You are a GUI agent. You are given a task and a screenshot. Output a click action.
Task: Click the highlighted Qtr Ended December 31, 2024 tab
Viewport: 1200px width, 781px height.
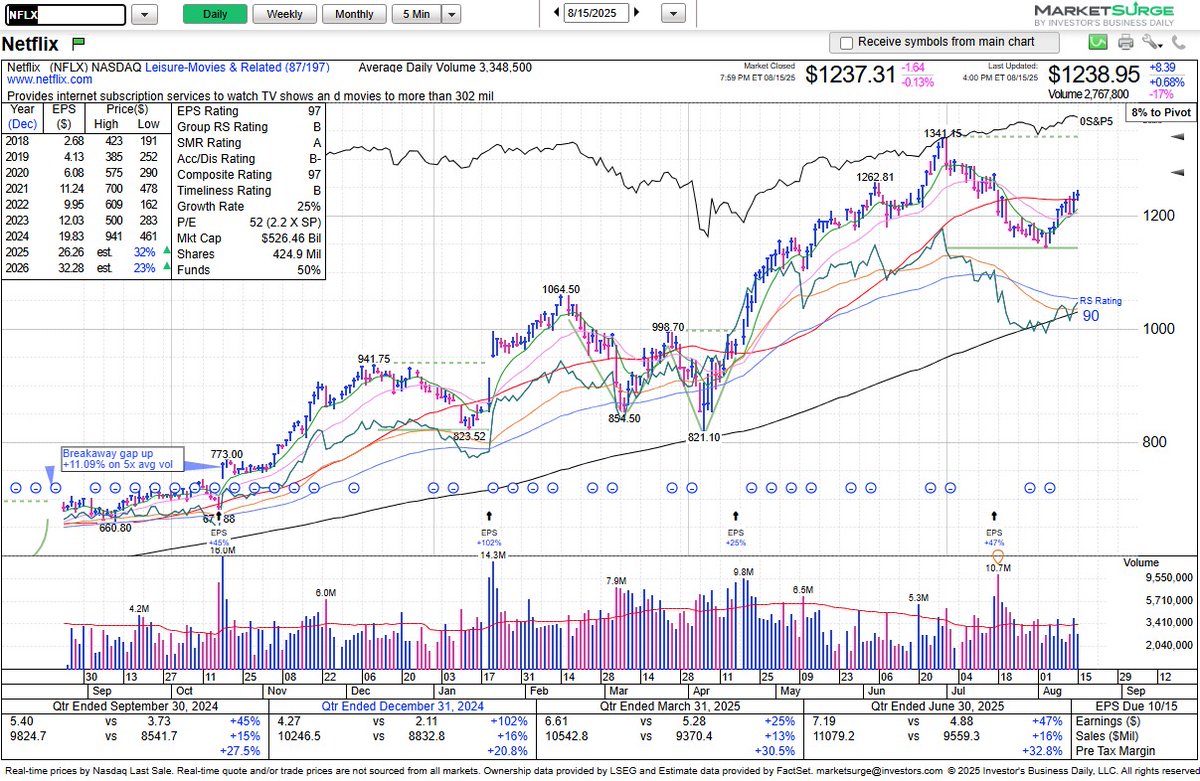coord(402,706)
